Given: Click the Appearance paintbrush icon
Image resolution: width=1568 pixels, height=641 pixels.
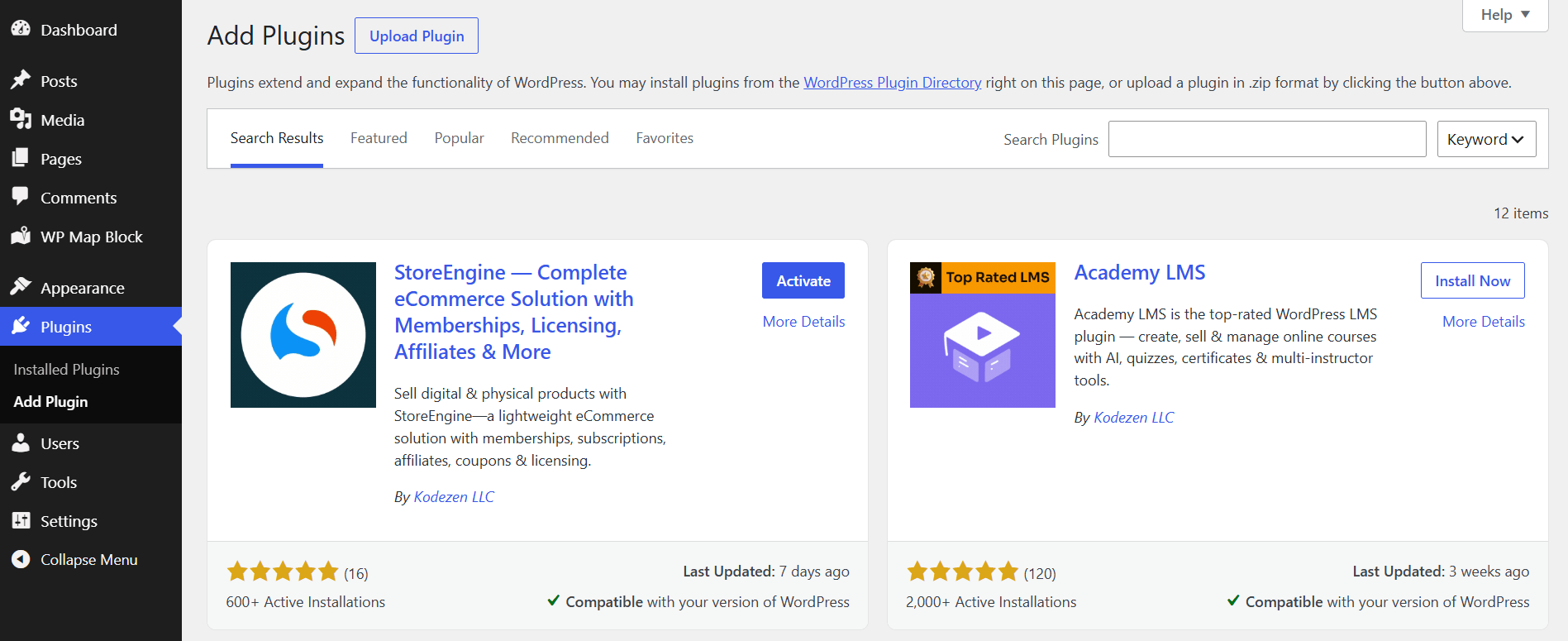Looking at the screenshot, I should click(21, 287).
